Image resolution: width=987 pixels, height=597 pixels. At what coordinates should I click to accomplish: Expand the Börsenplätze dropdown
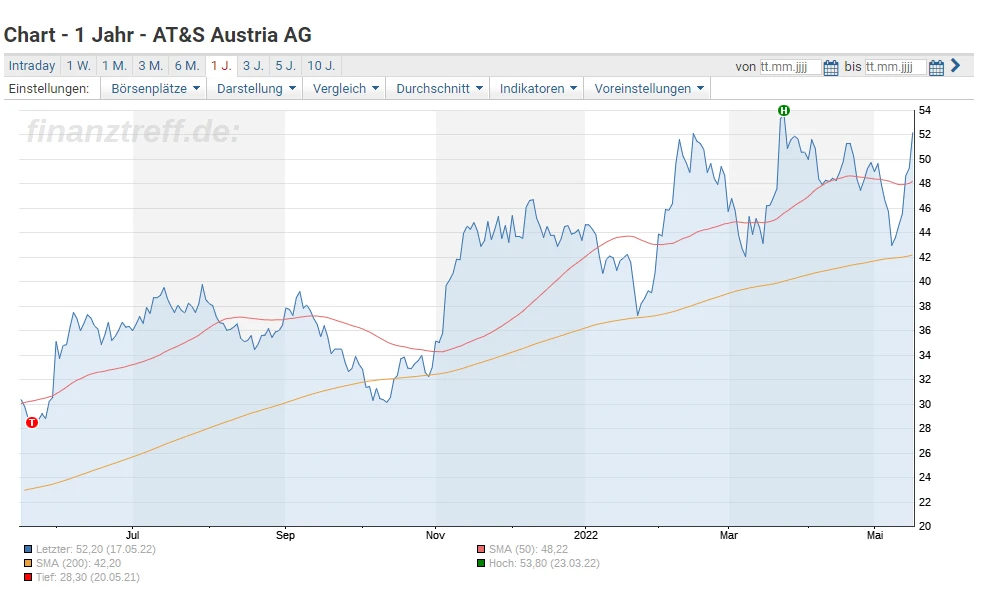click(153, 88)
